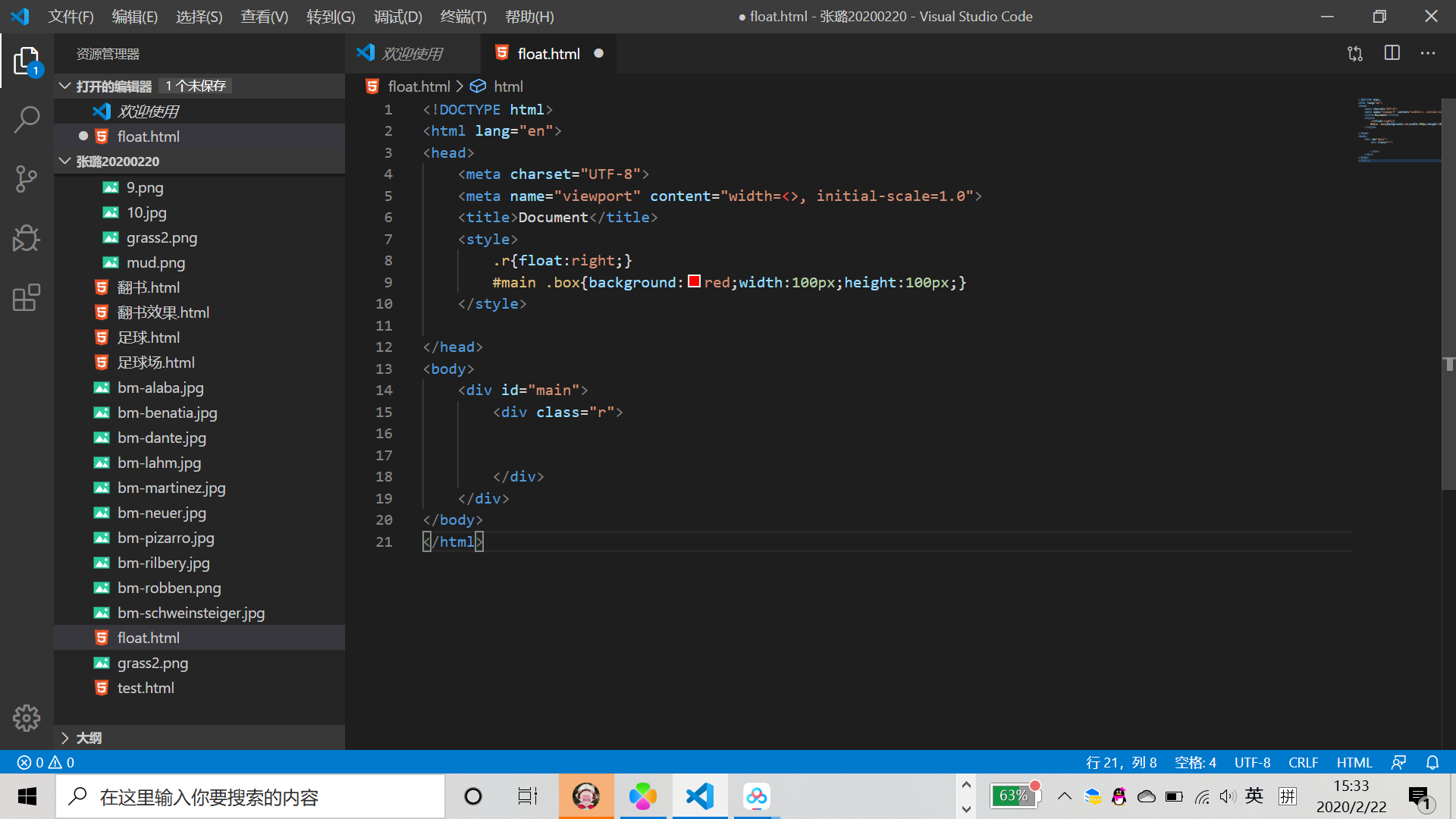Screen dimensions: 1456x819
Task: Open the Manage gear settings icon
Action: (27, 717)
